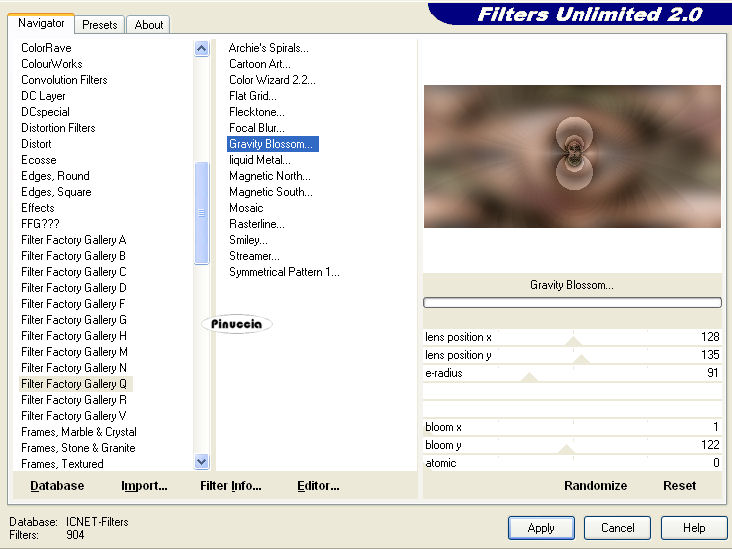Screen dimensions: 732x549
Task: Choose Magnetic South... filter
Action: coord(271,192)
